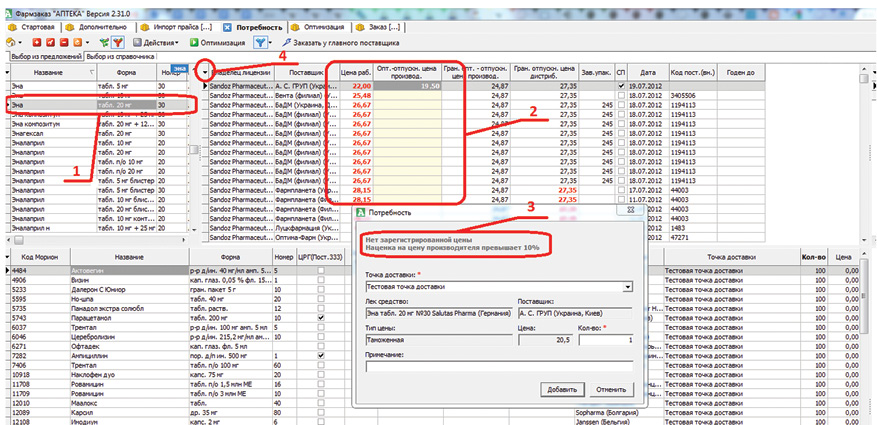Close the Потребность tab via its X icon
The height and width of the screenshot is (425, 877).
pyautogui.click(x=227, y=27)
